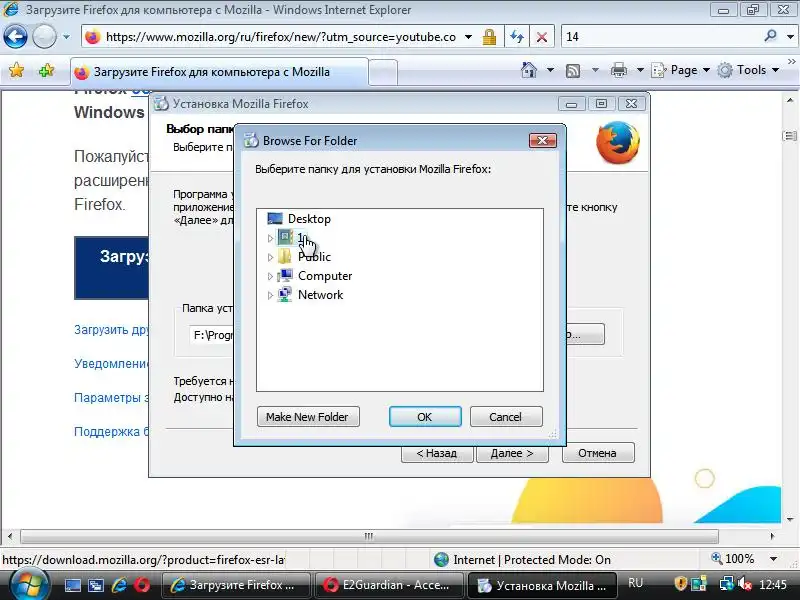800x600 pixels.
Task: Click Cancel in Browse For Folder
Action: (x=506, y=417)
